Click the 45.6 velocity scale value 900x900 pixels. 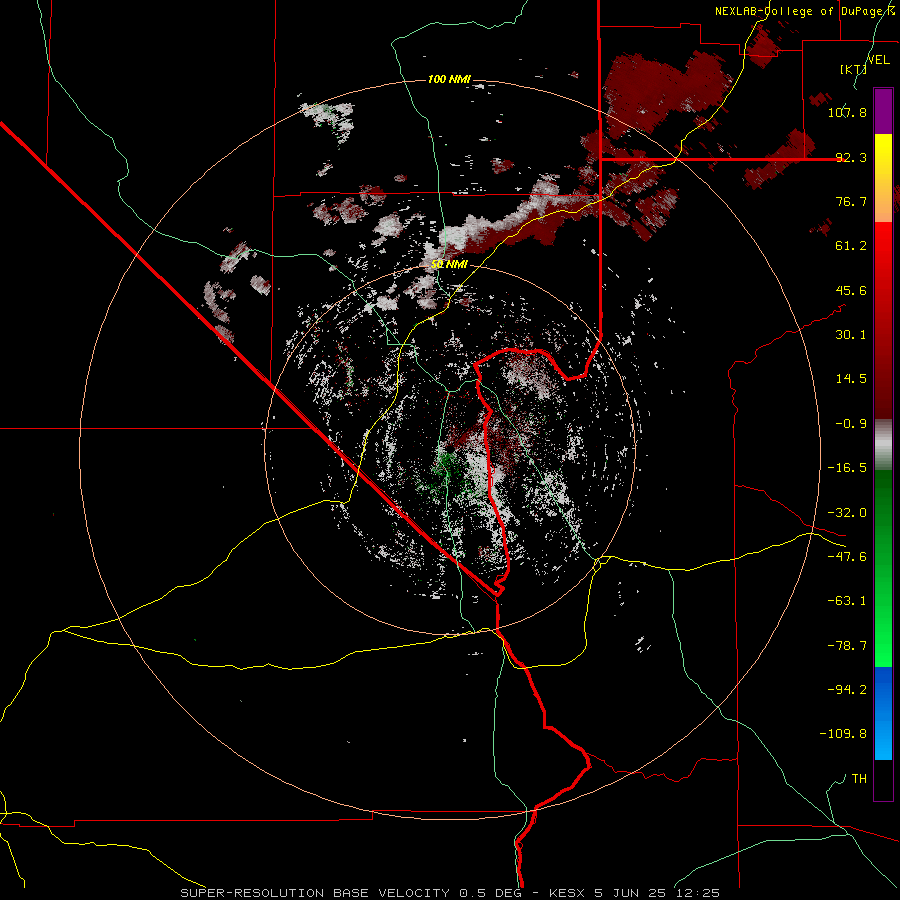pos(851,290)
